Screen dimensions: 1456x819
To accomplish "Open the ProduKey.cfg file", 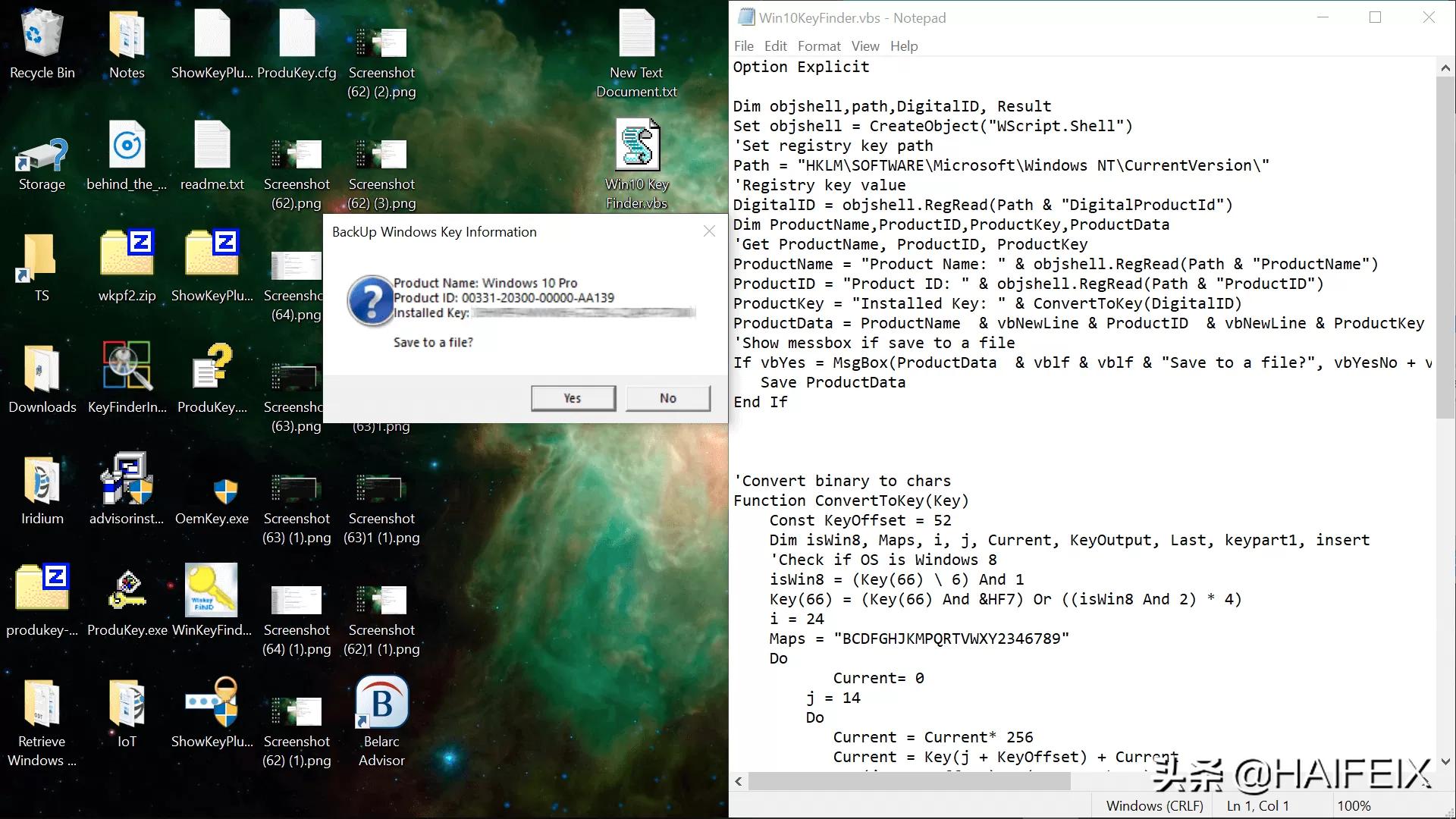I will pos(297,34).
